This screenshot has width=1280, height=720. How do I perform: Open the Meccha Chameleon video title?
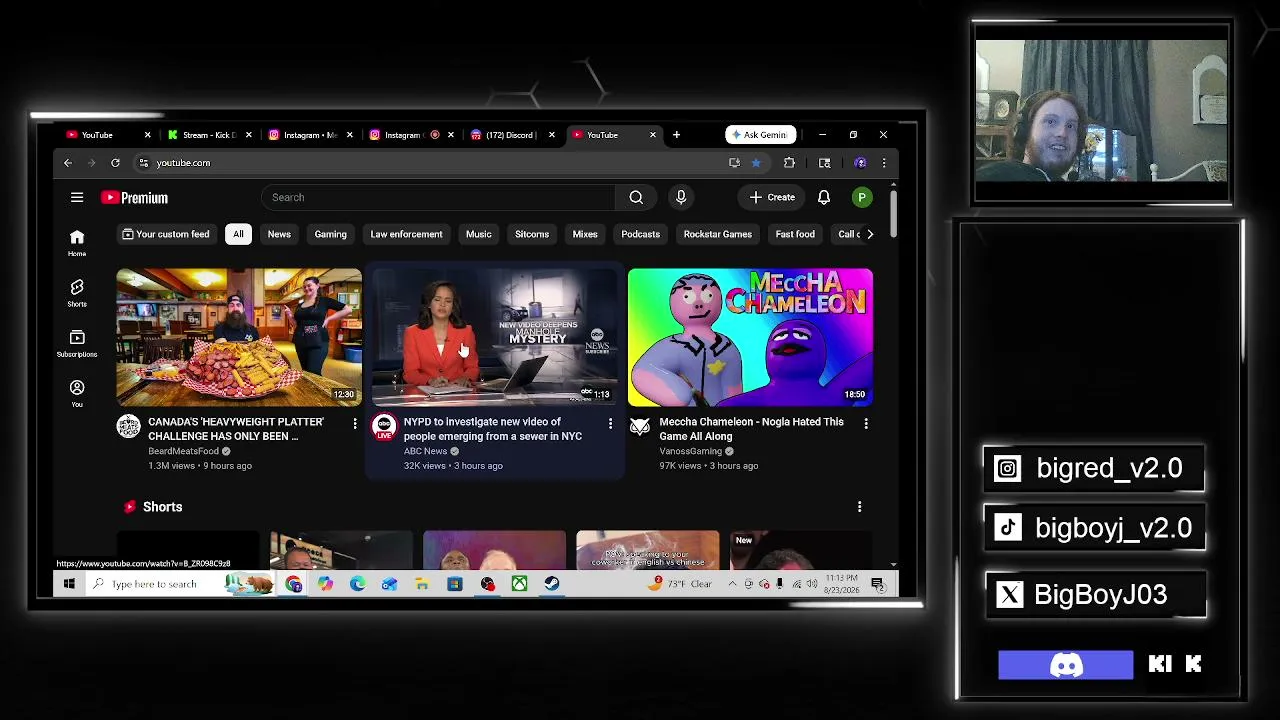751,429
